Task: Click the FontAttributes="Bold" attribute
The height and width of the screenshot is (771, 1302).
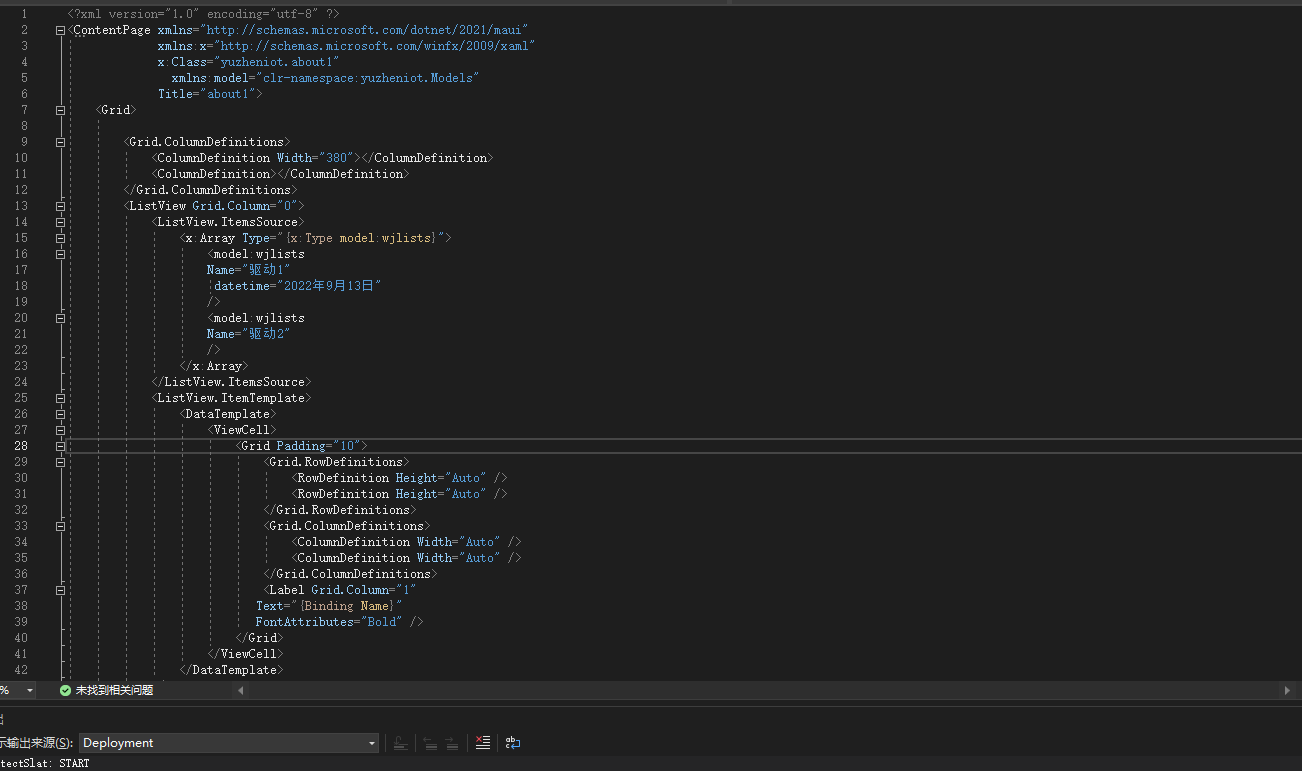Action: click(x=329, y=622)
